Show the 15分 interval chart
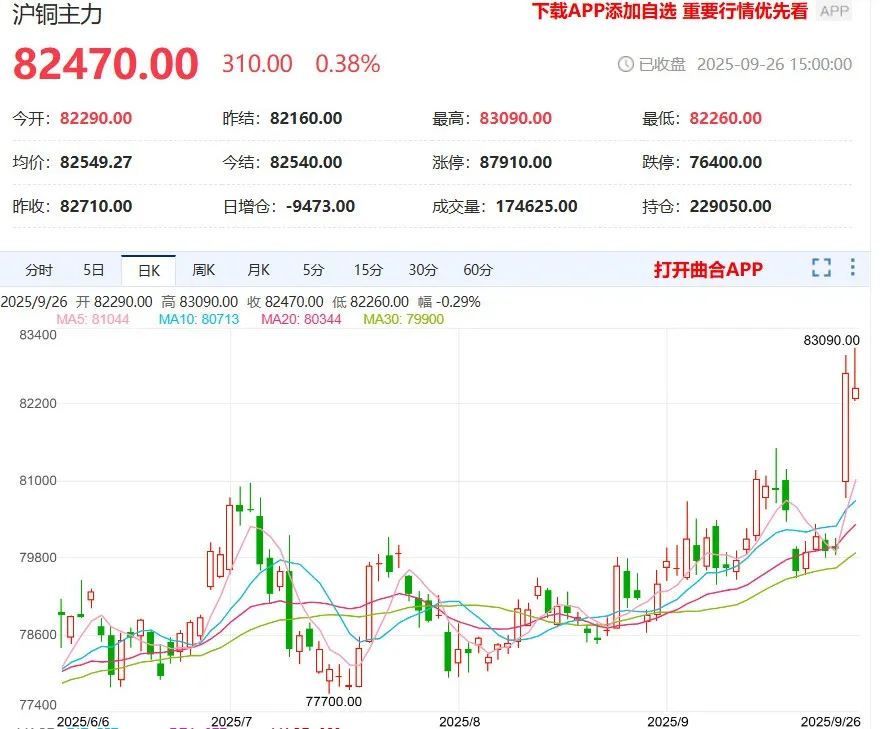Image resolution: width=888 pixels, height=729 pixels. pos(368,270)
